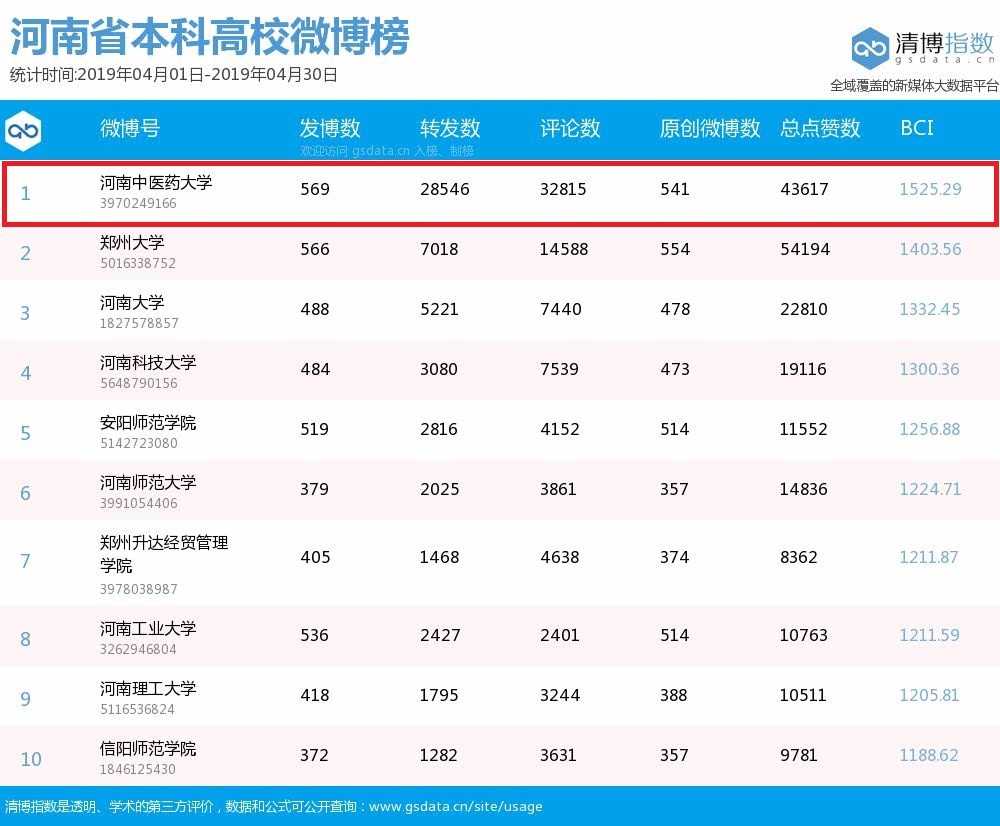Click the infinity hexagon icon in table header
The height and width of the screenshot is (826, 1000).
click(x=23, y=130)
